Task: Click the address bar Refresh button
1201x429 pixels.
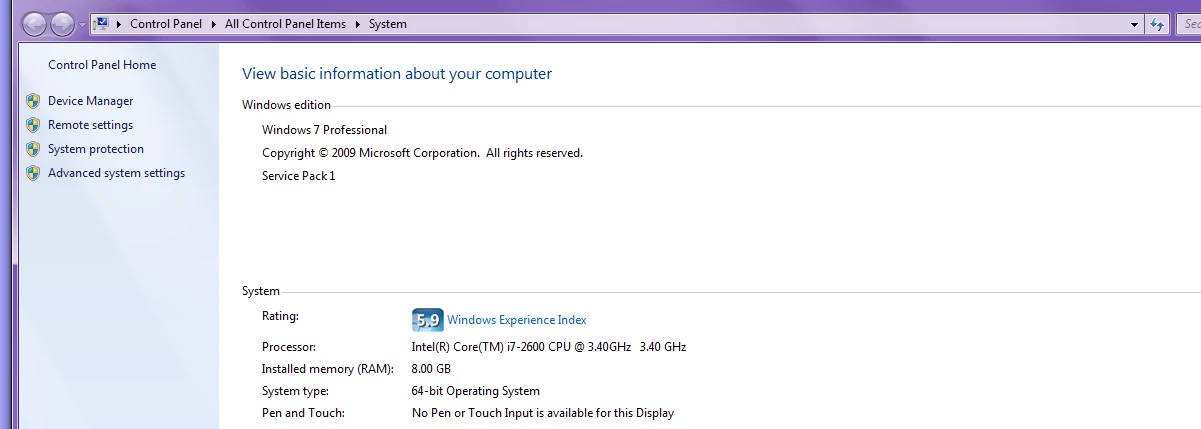Action: [1157, 24]
